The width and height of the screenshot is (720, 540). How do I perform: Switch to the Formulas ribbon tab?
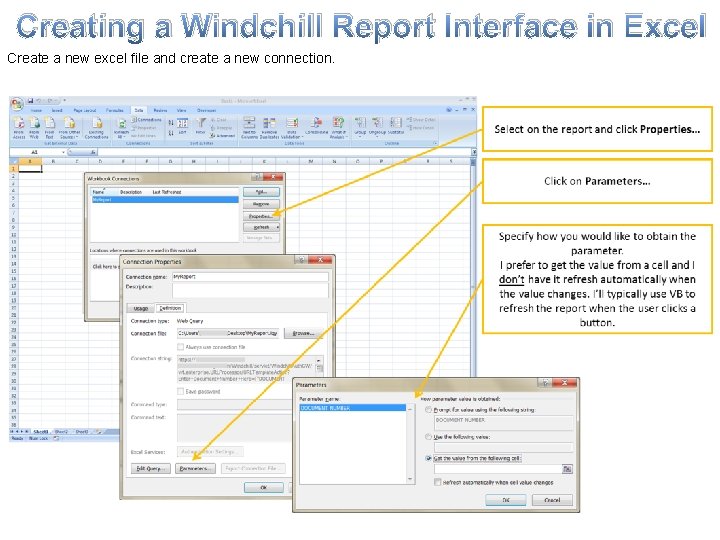pos(114,111)
